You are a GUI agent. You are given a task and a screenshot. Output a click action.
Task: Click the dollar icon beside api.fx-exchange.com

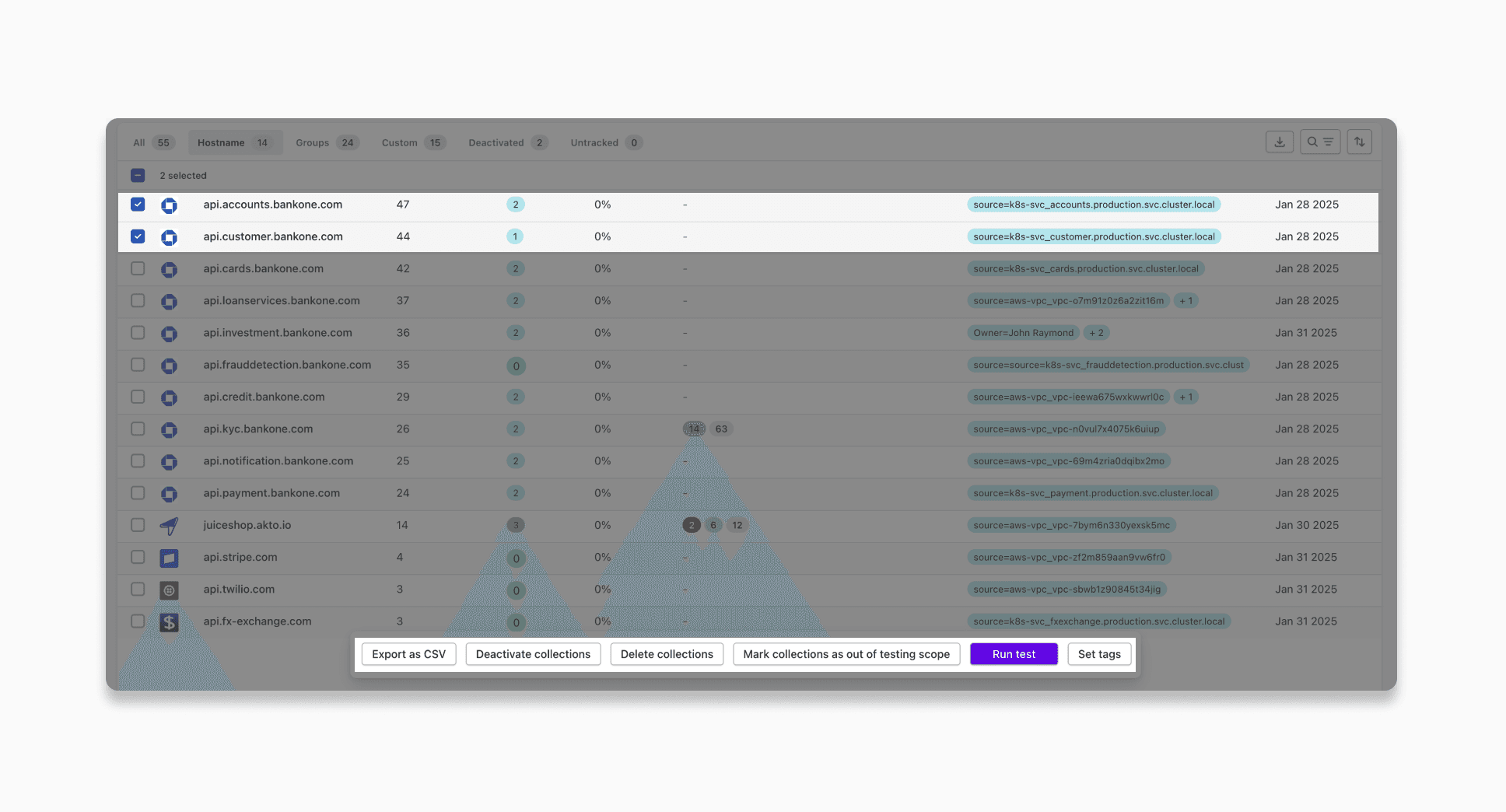pyautogui.click(x=169, y=621)
